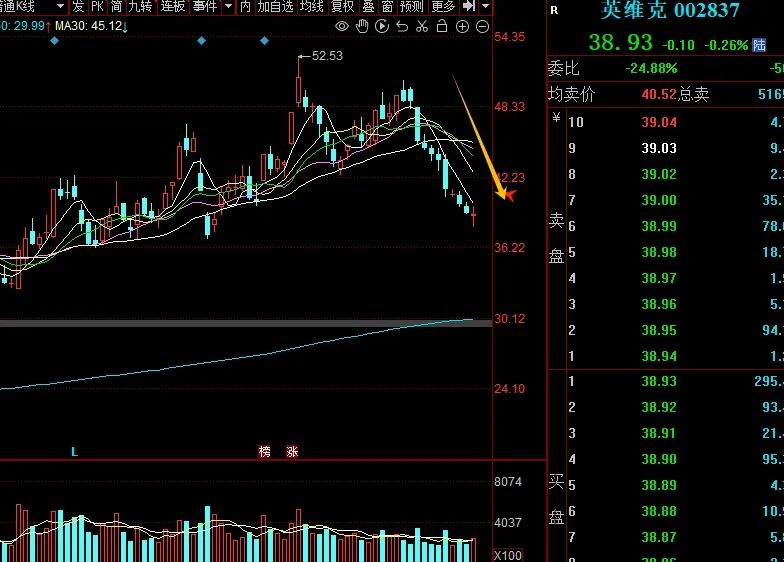
Task: Select sell level 8 price 39.02
Action: click(x=659, y=174)
